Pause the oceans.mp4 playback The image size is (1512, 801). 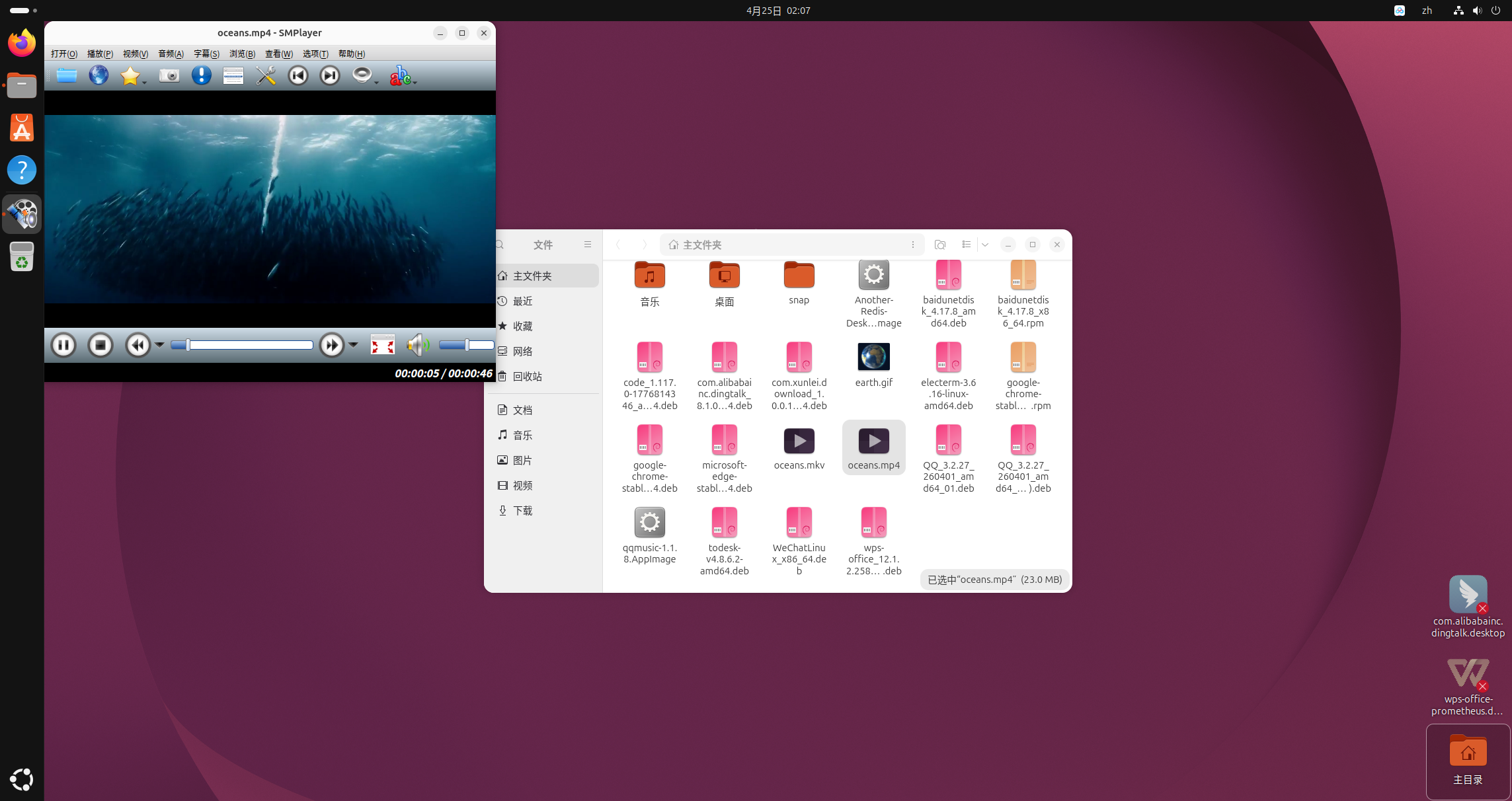[63, 344]
